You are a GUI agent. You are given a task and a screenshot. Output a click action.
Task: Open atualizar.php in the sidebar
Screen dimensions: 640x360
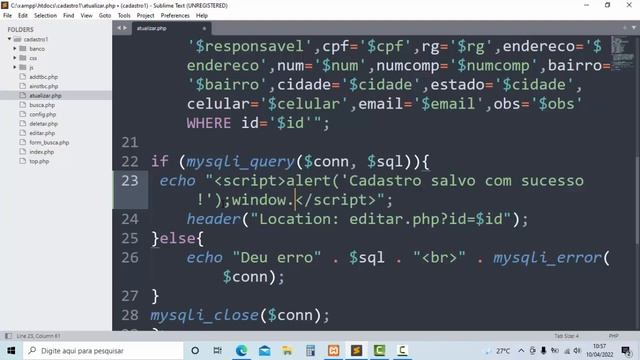45,96
